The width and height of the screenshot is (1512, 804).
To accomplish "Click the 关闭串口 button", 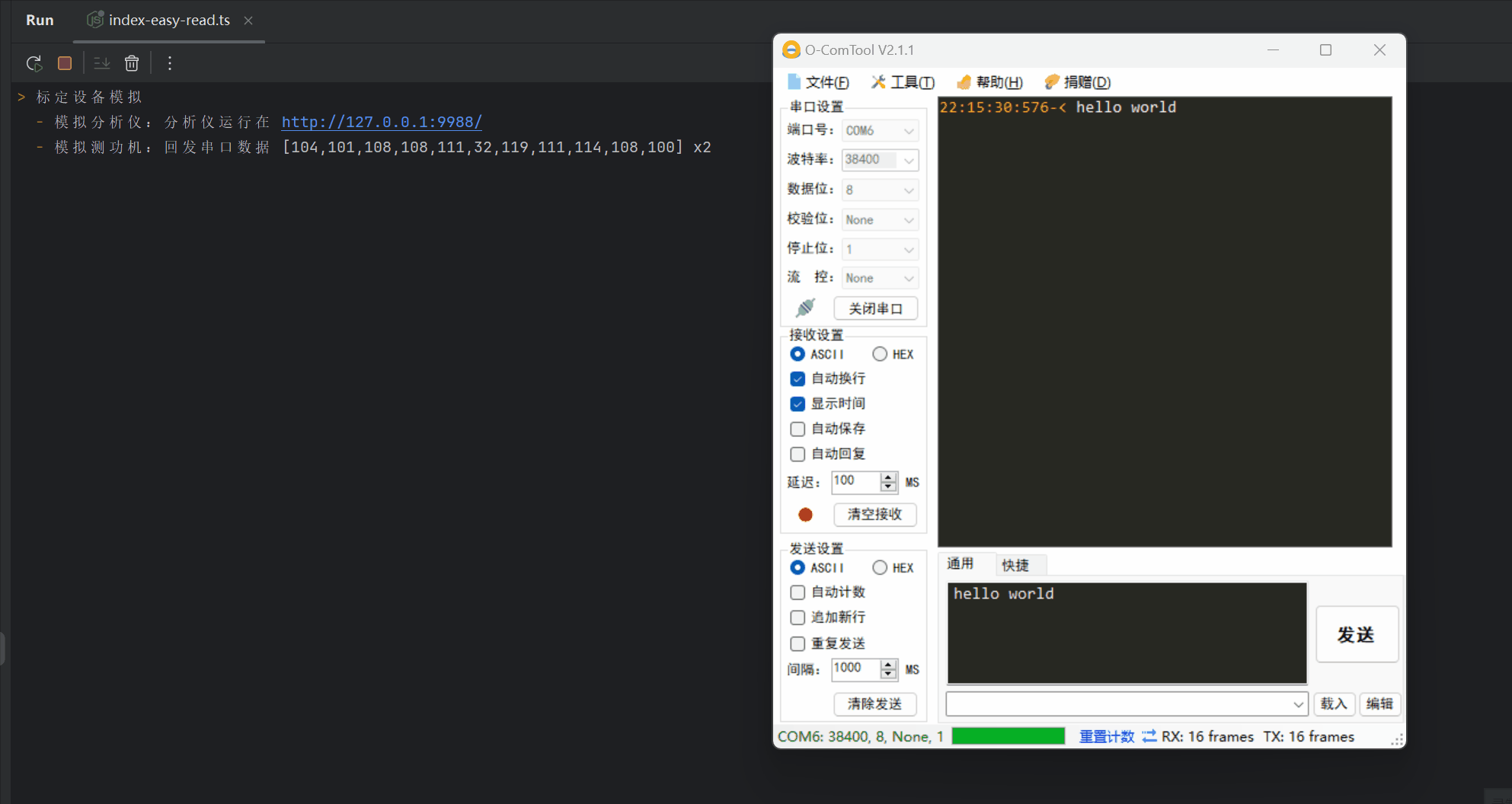I will pos(876,308).
